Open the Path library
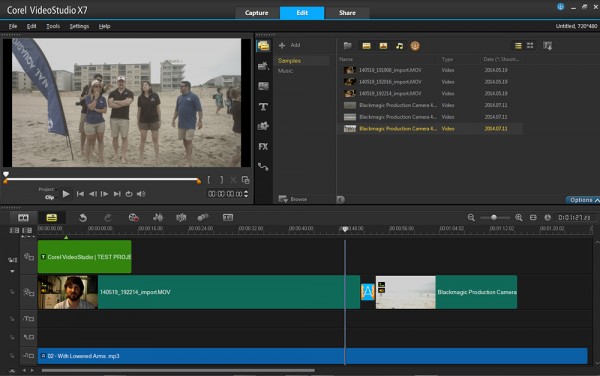 click(x=263, y=167)
